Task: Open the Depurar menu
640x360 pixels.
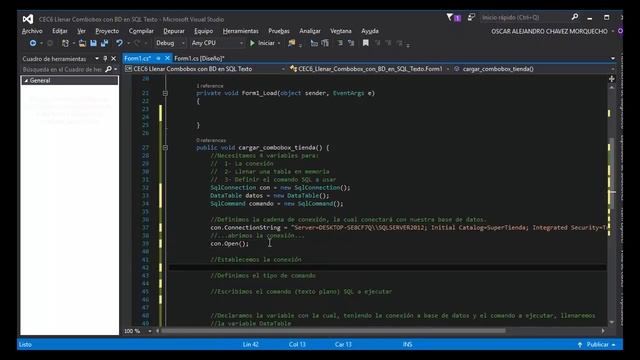Action: (x=174, y=31)
